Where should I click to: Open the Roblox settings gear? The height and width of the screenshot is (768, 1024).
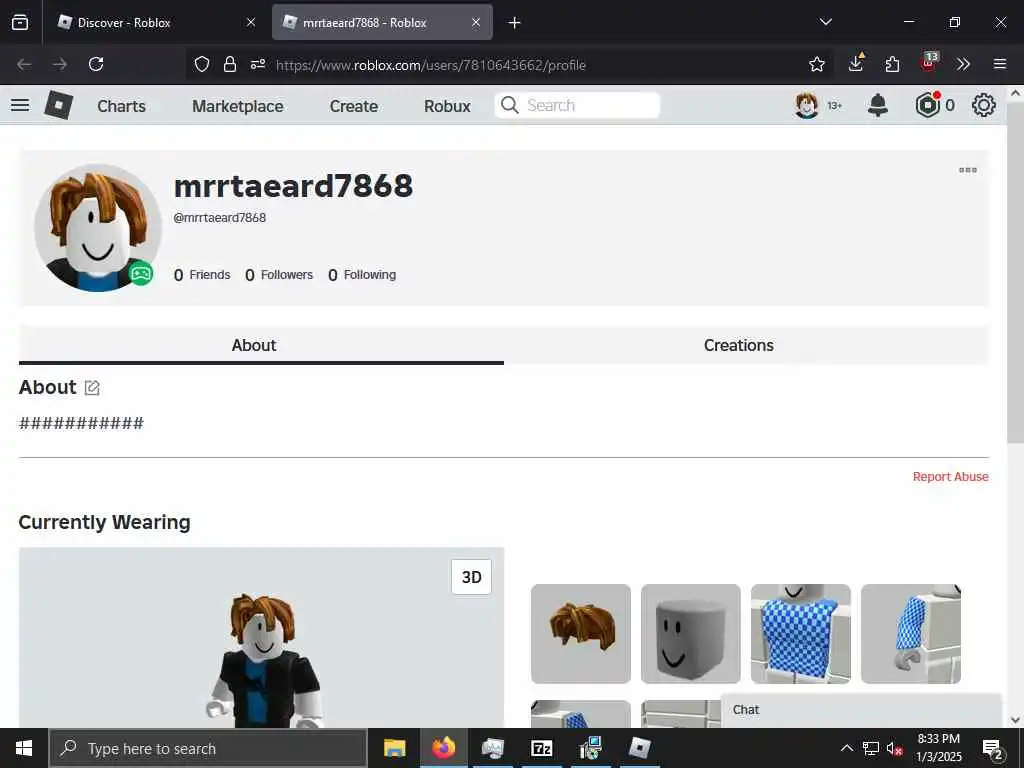[984, 105]
